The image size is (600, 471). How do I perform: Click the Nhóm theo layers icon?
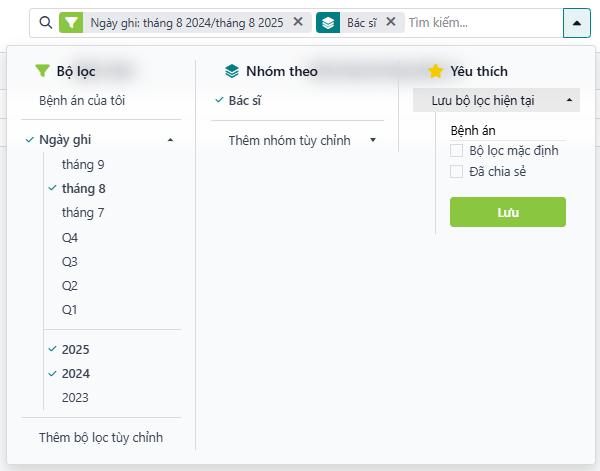[232, 71]
